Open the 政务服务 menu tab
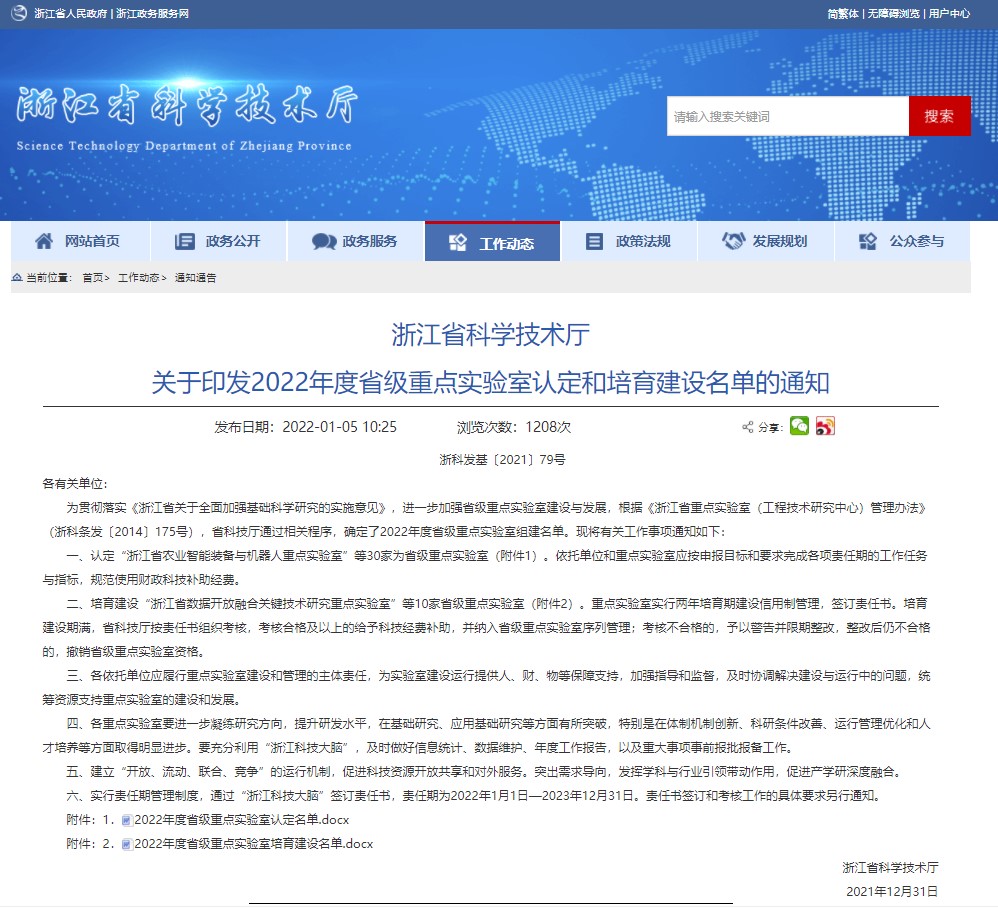The width and height of the screenshot is (998, 910). tap(356, 241)
